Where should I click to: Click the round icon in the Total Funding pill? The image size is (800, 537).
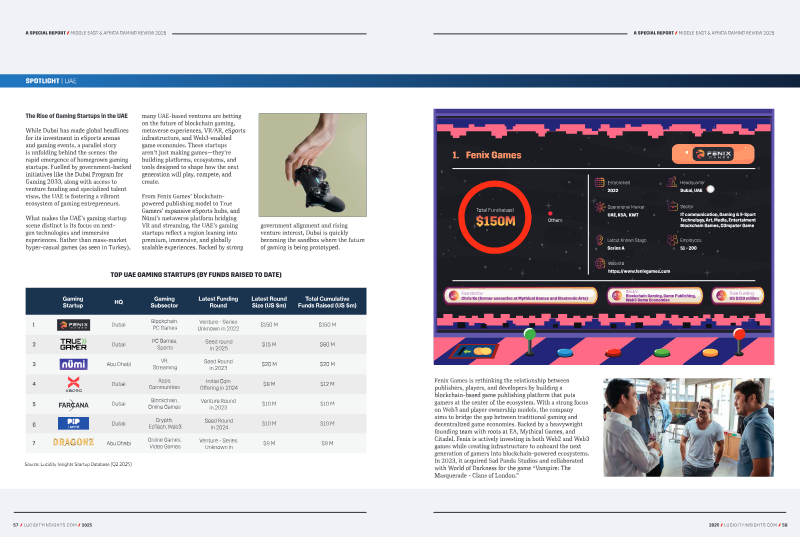pos(721,296)
